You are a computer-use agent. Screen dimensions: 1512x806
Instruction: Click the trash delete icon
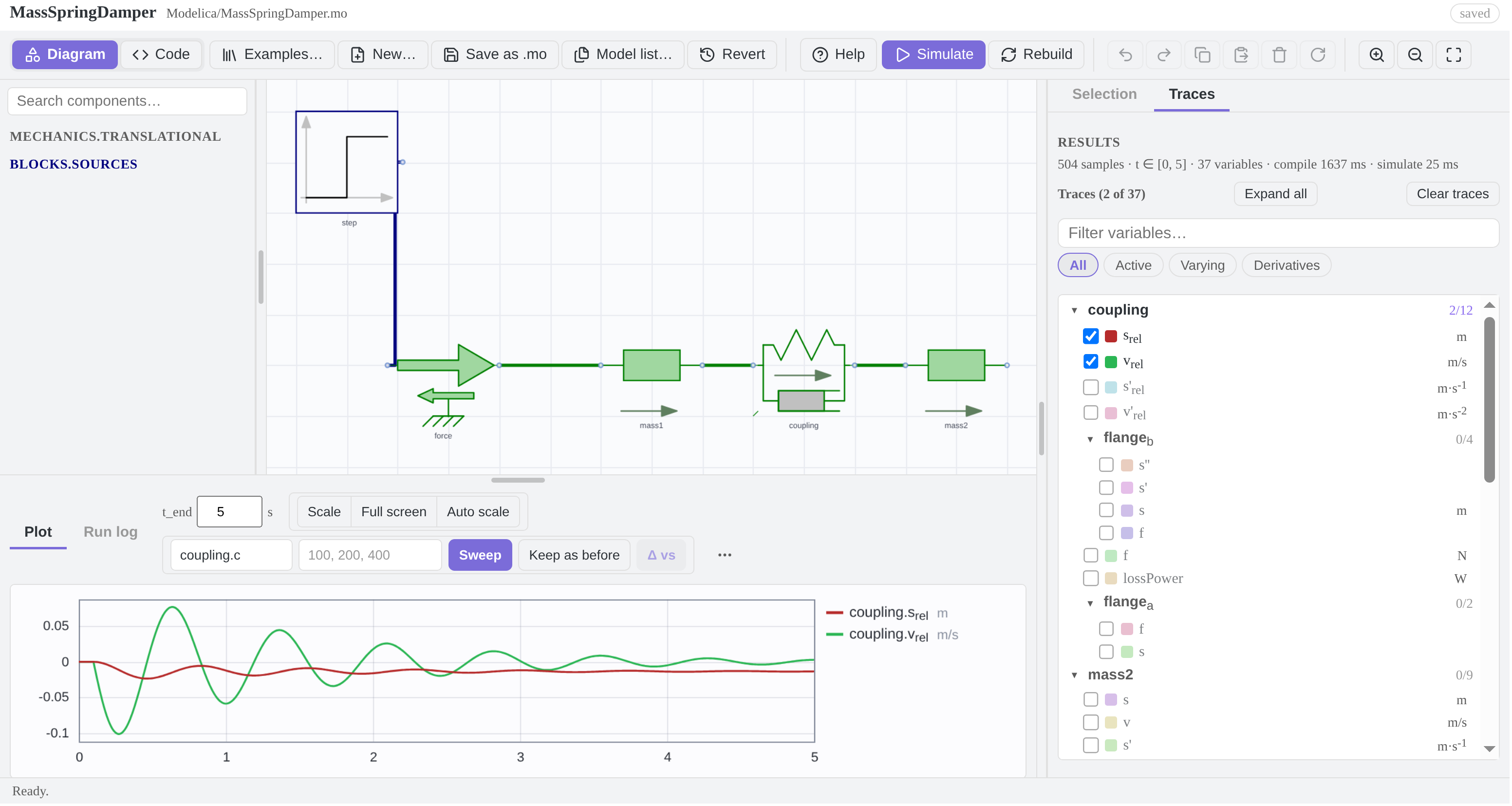coord(1279,55)
